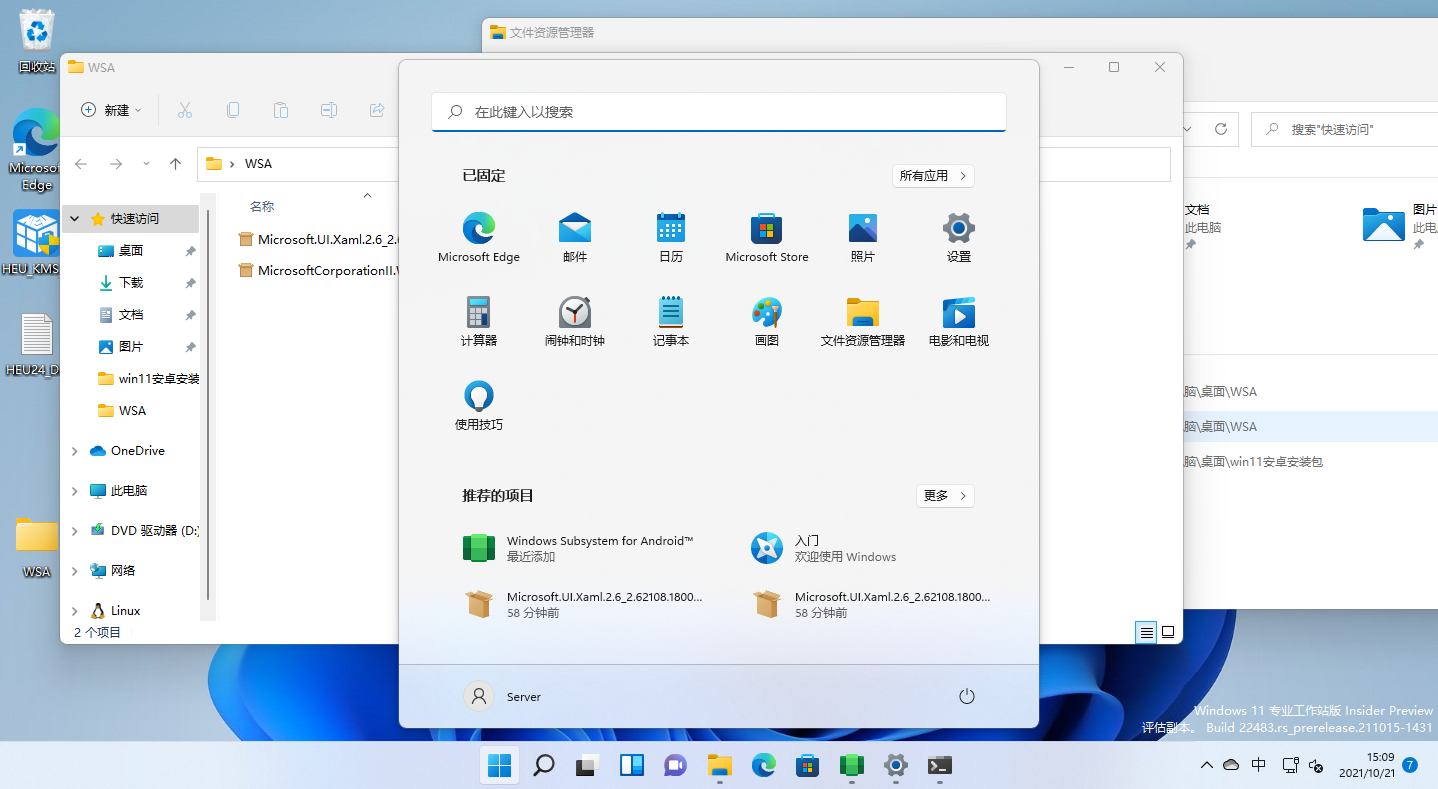Open the Task View icon on the taskbar
This screenshot has width=1438, height=789.
(587, 766)
